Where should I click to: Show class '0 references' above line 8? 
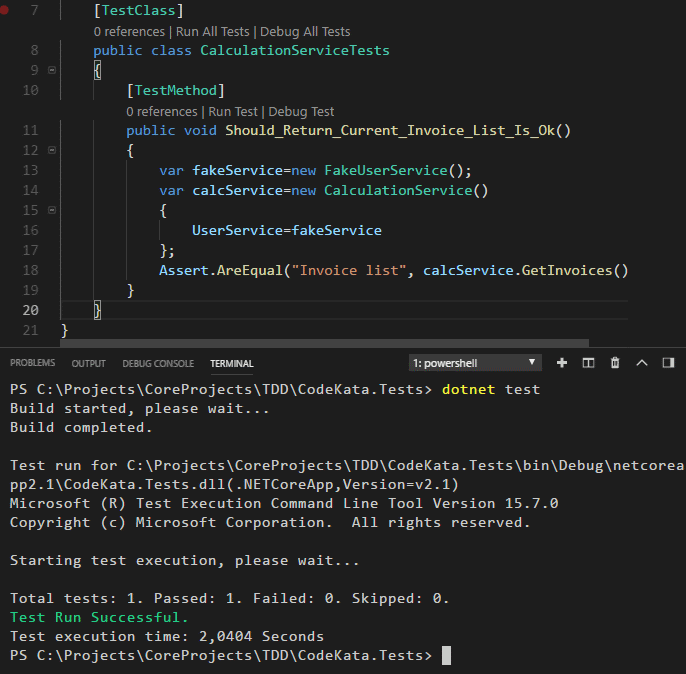129,31
